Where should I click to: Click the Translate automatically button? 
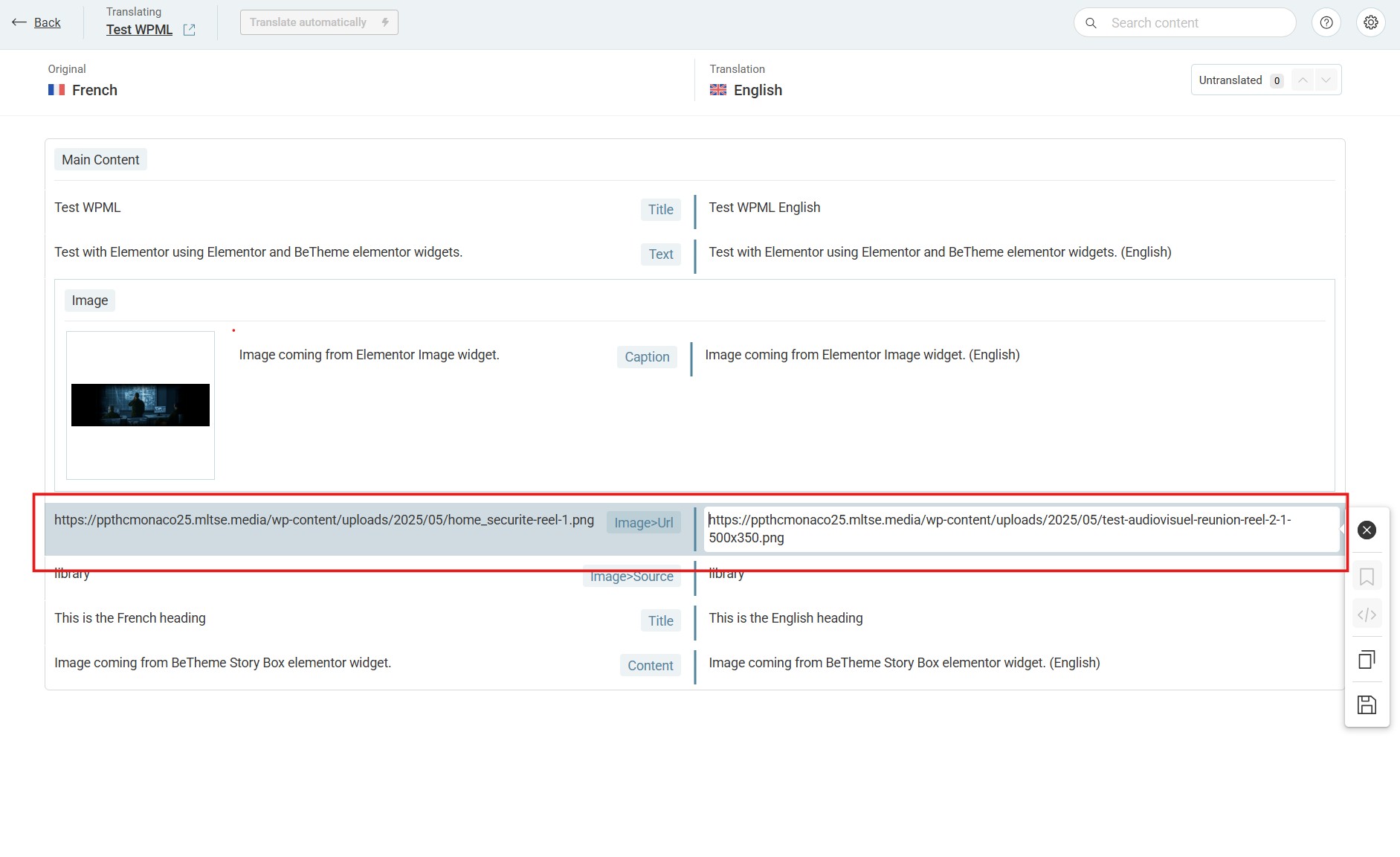(x=319, y=22)
